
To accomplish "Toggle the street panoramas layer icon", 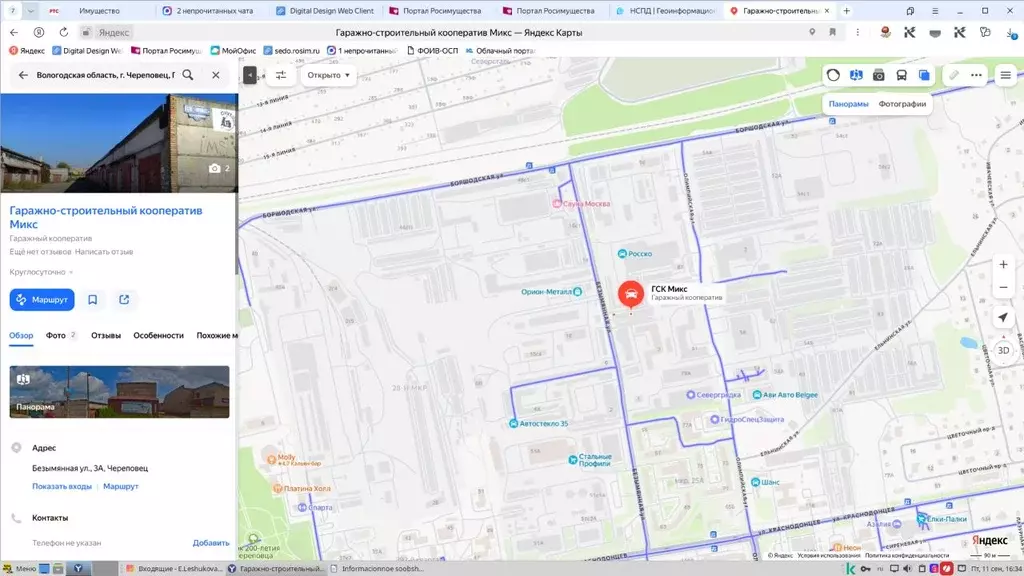I will (x=856, y=75).
